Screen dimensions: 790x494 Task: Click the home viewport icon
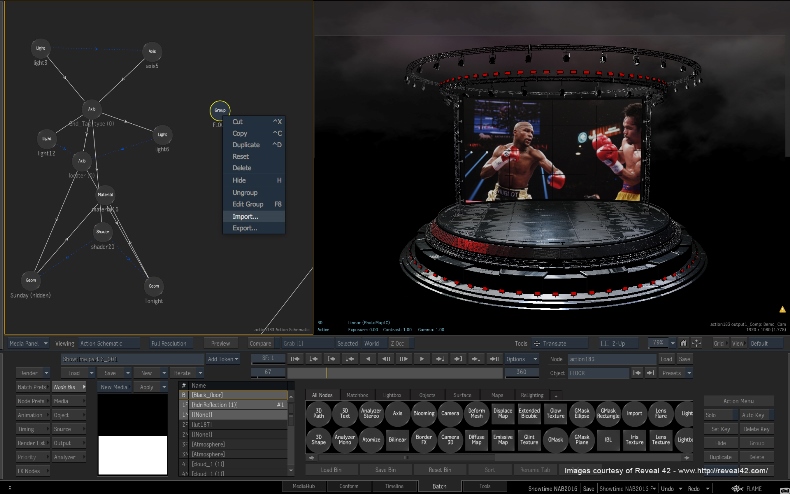(683, 343)
